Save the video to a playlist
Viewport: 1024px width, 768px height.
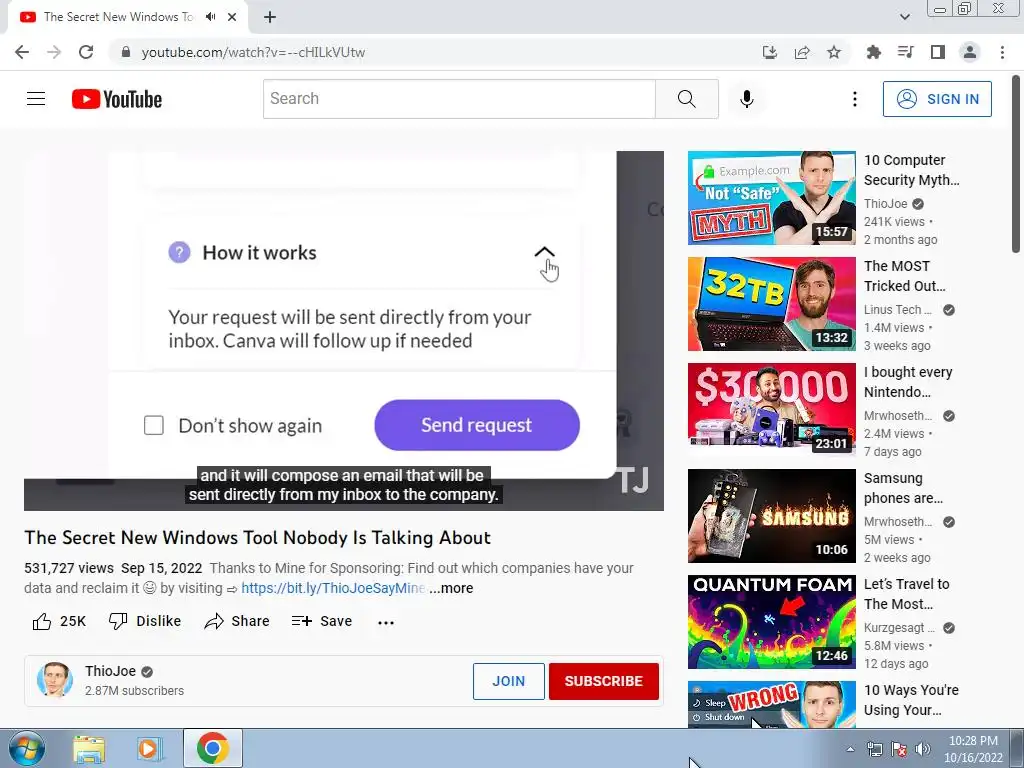click(x=322, y=621)
